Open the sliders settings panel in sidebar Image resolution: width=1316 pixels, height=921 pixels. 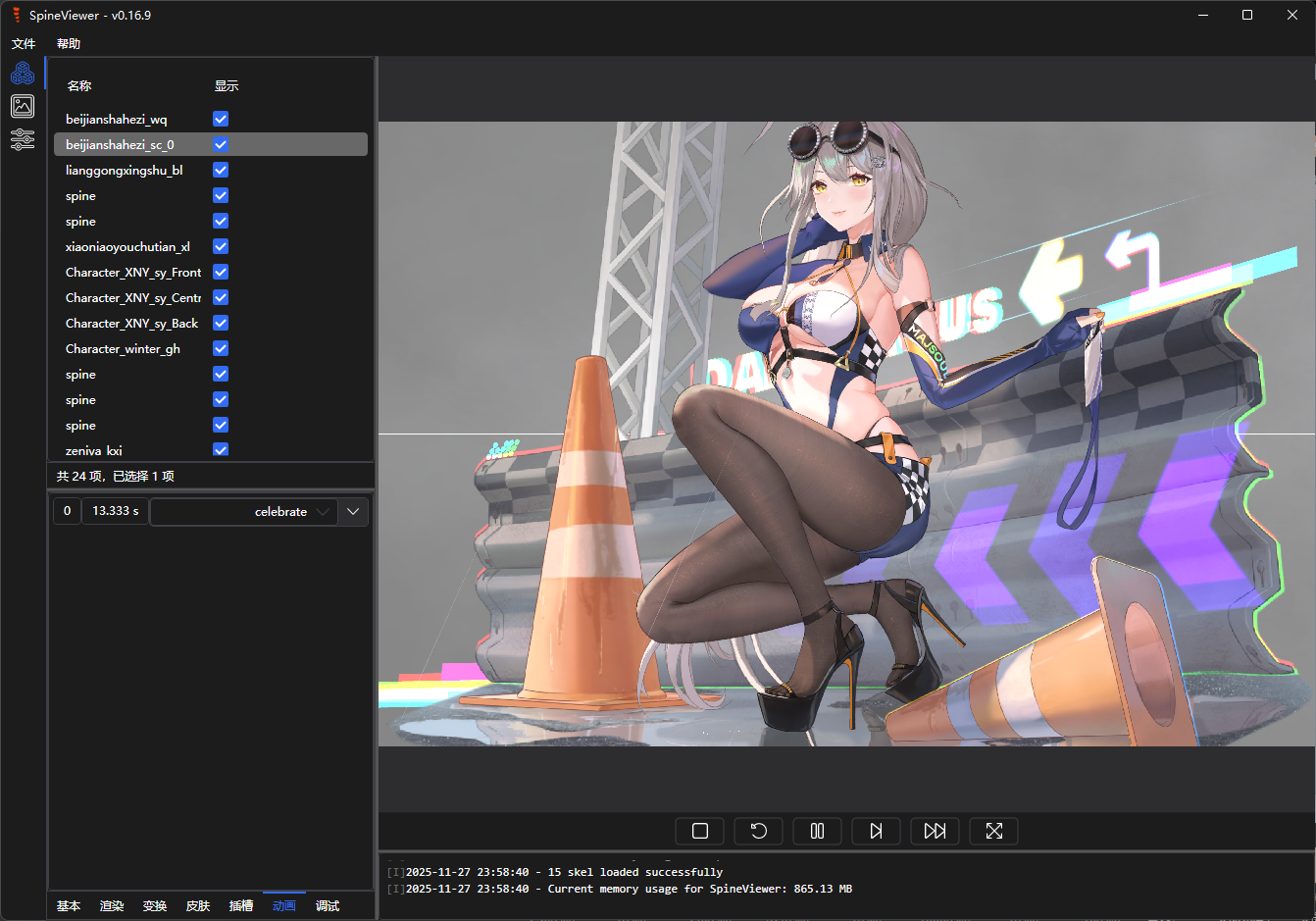pos(23,139)
